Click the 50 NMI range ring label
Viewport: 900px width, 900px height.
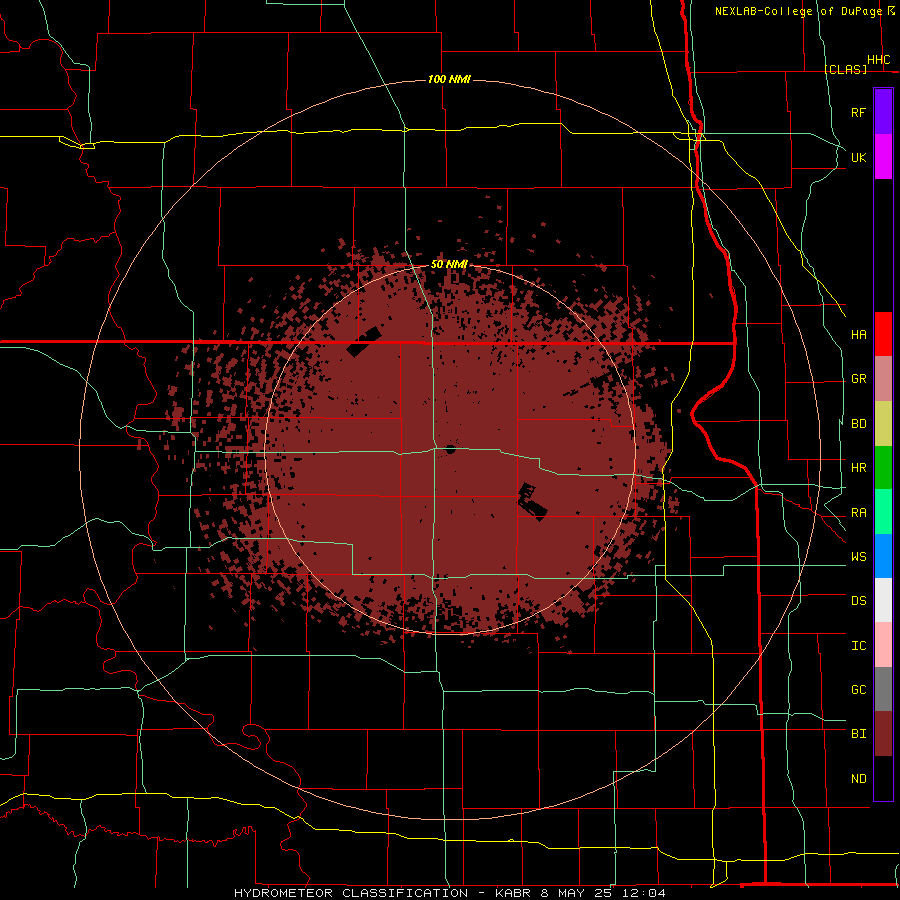coord(449,264)
